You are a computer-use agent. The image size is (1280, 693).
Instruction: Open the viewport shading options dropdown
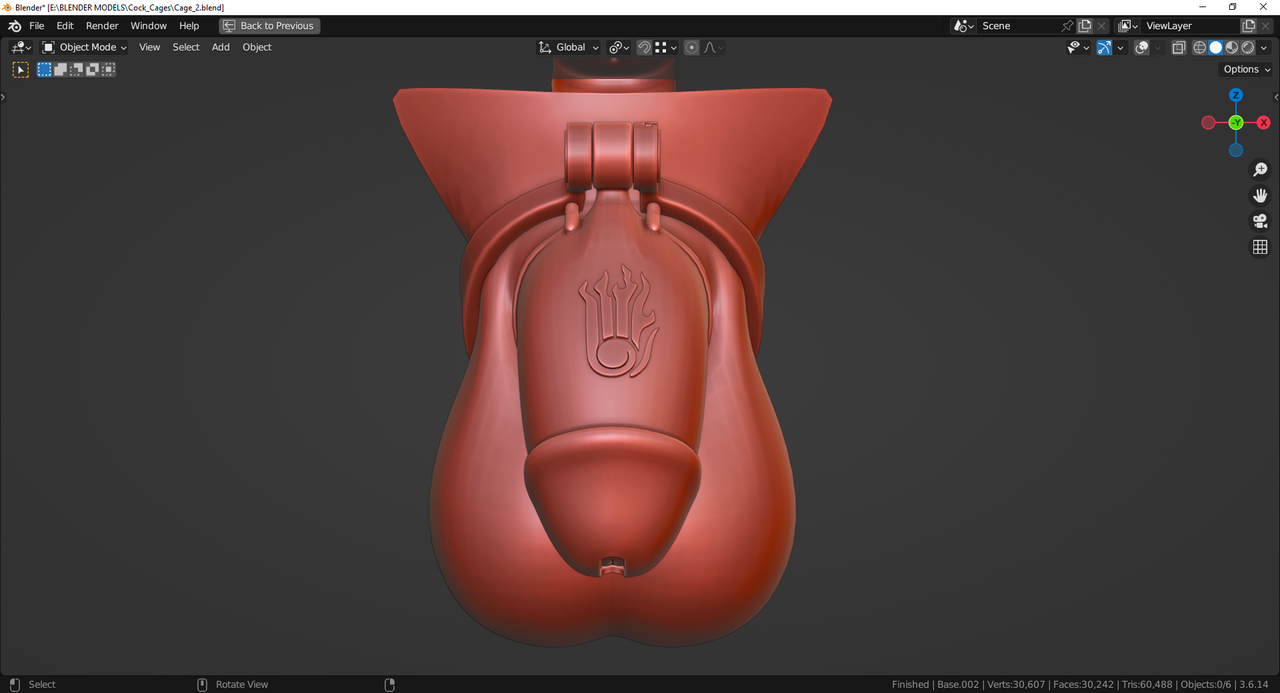(x=1264, y=47)
